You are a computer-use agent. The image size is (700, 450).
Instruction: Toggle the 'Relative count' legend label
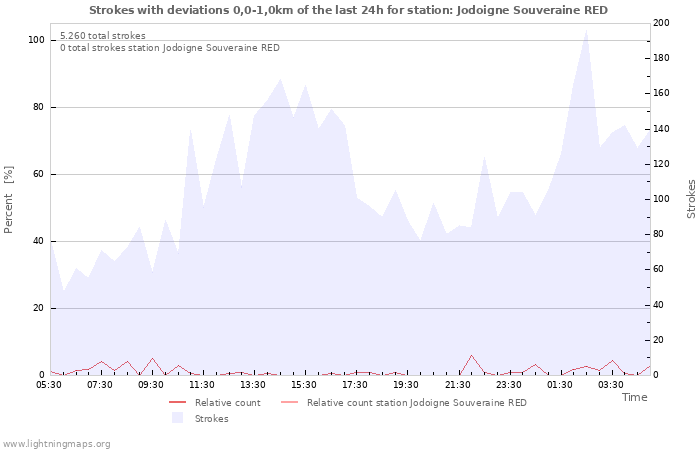coord(227,403)
